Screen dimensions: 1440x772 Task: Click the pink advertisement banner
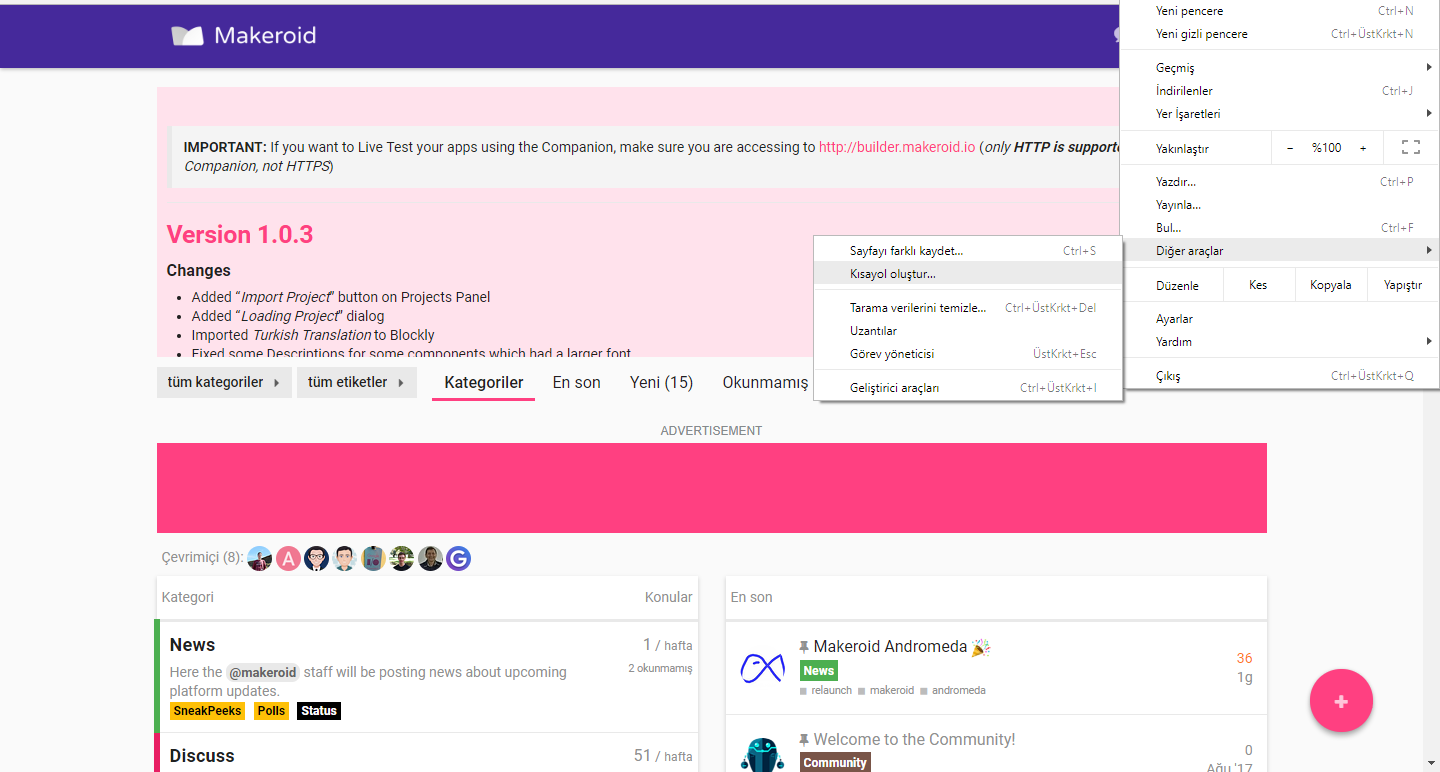(x=712, y=488)
